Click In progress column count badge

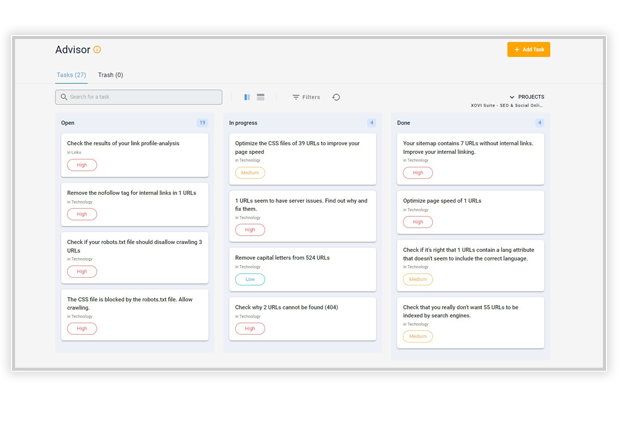coord(372,123)
